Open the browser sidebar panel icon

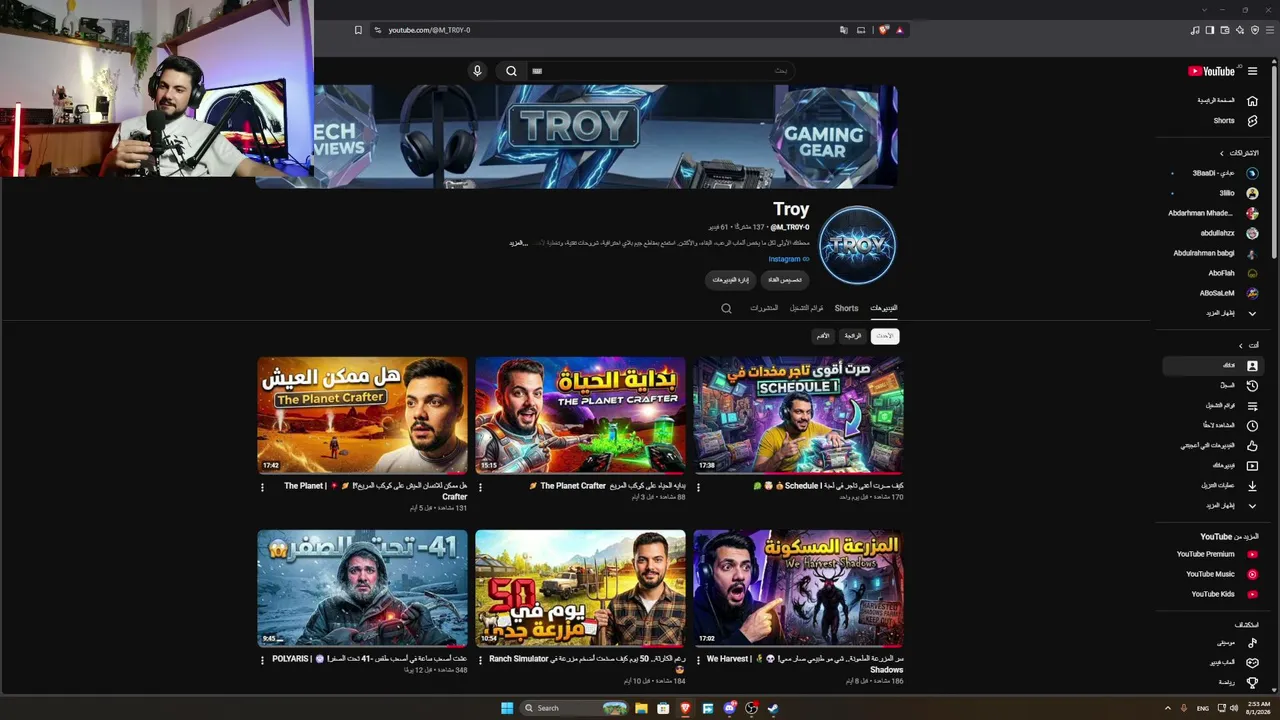1210,30
